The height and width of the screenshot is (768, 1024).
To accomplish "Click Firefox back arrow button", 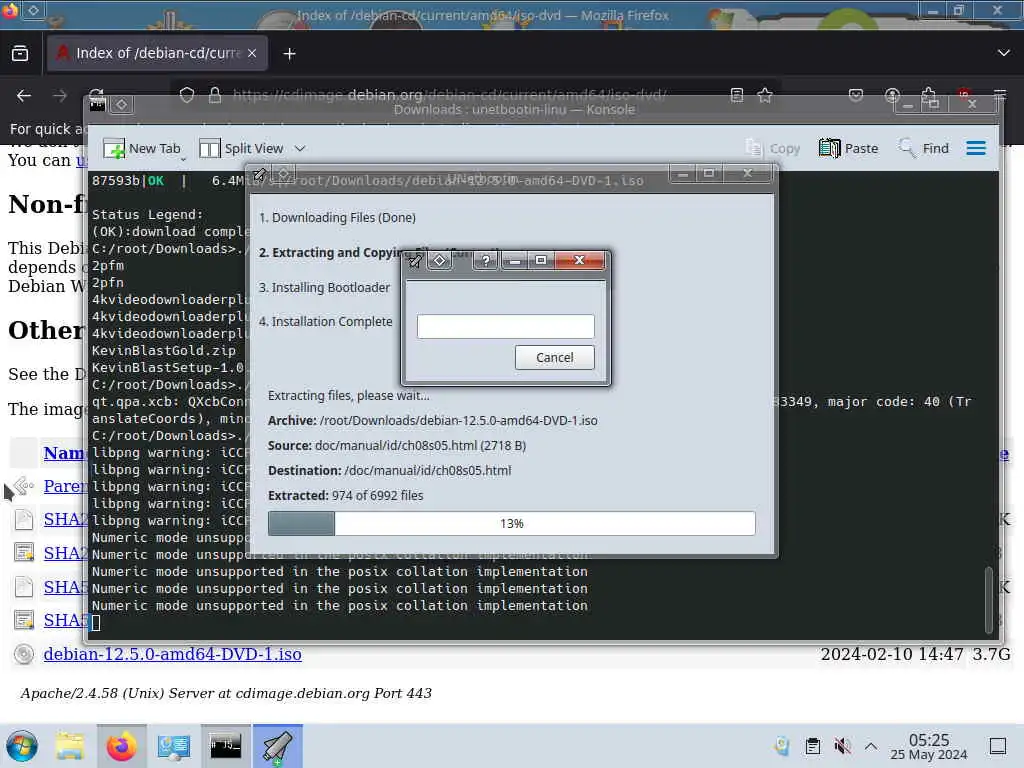I will pyautogui.click(x=24, y=96).
